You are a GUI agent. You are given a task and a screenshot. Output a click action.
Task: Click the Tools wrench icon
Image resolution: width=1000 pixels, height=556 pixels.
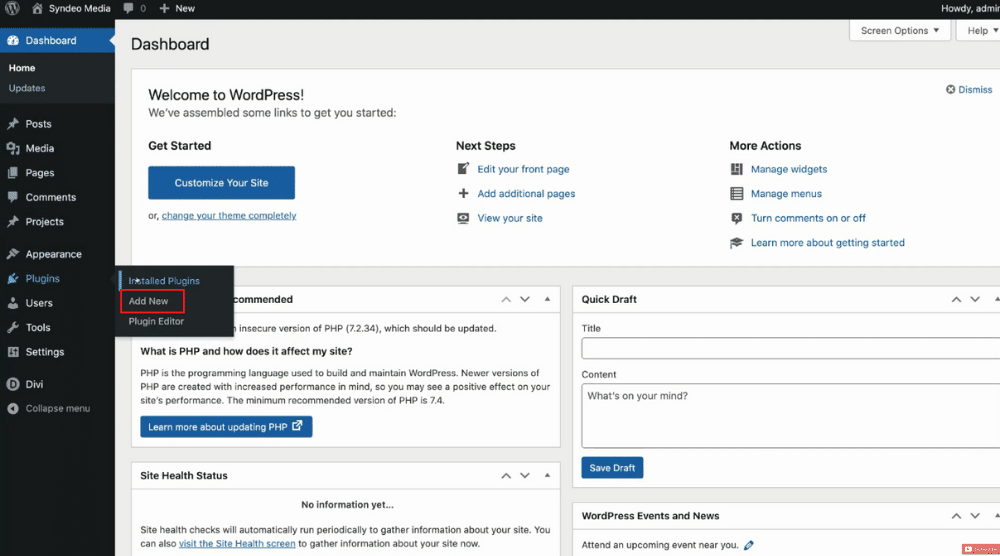13,327
